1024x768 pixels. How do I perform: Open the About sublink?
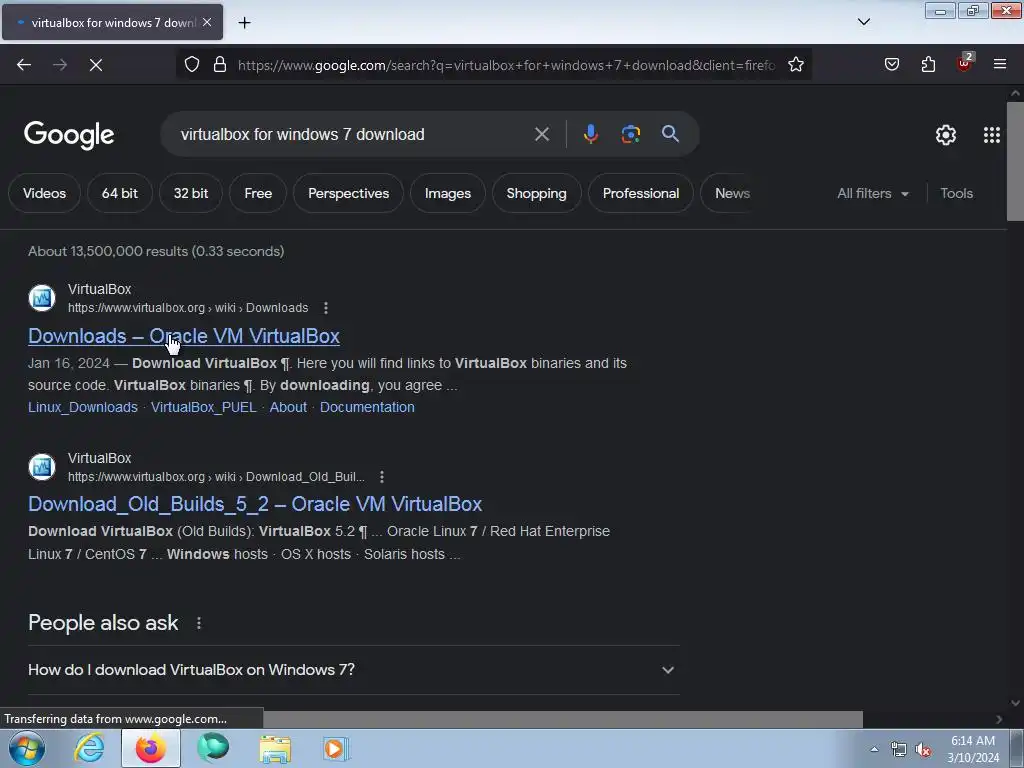click(288, 407)
